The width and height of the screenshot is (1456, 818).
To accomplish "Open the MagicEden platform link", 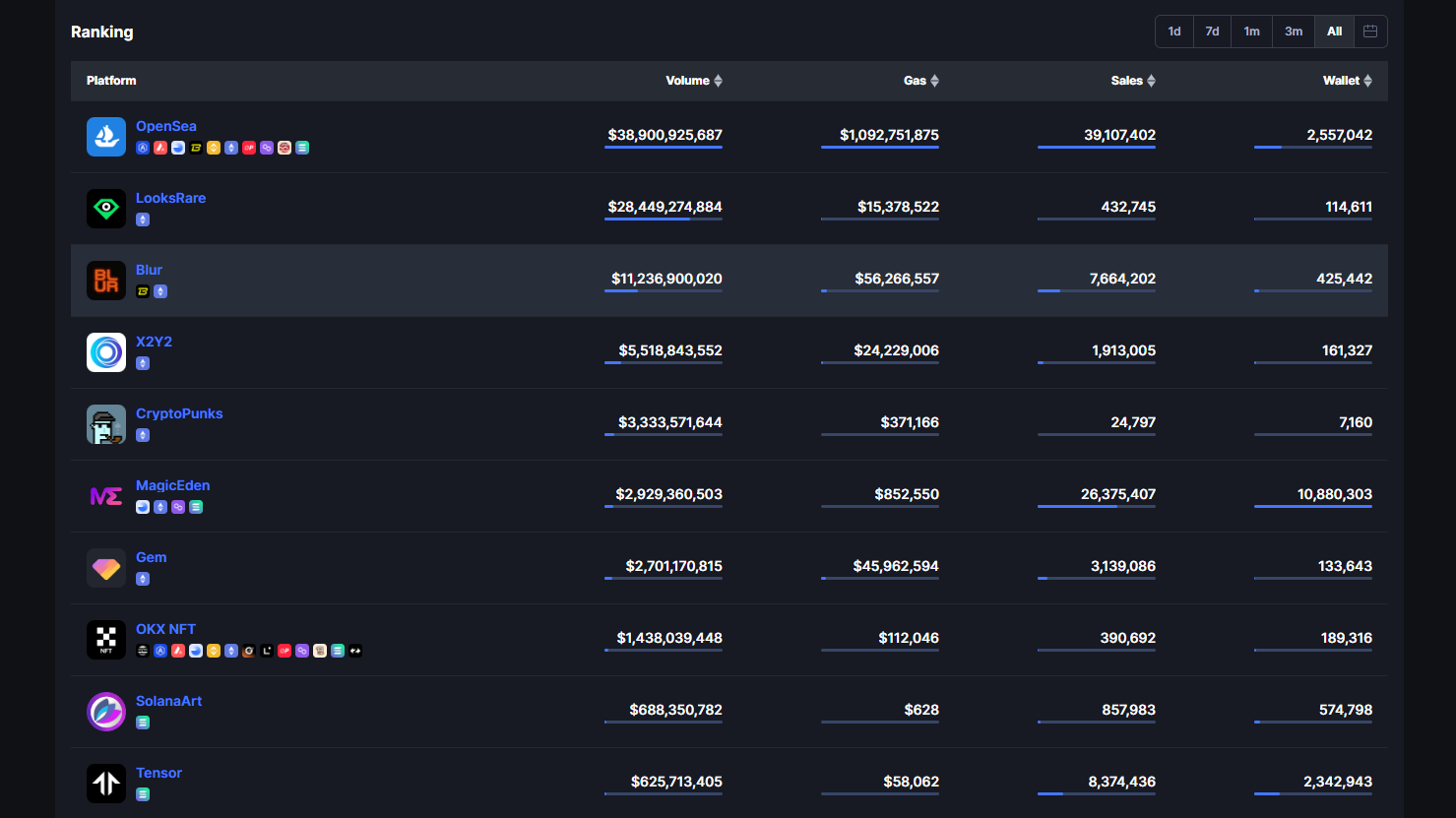I will (x=173, y=485).
